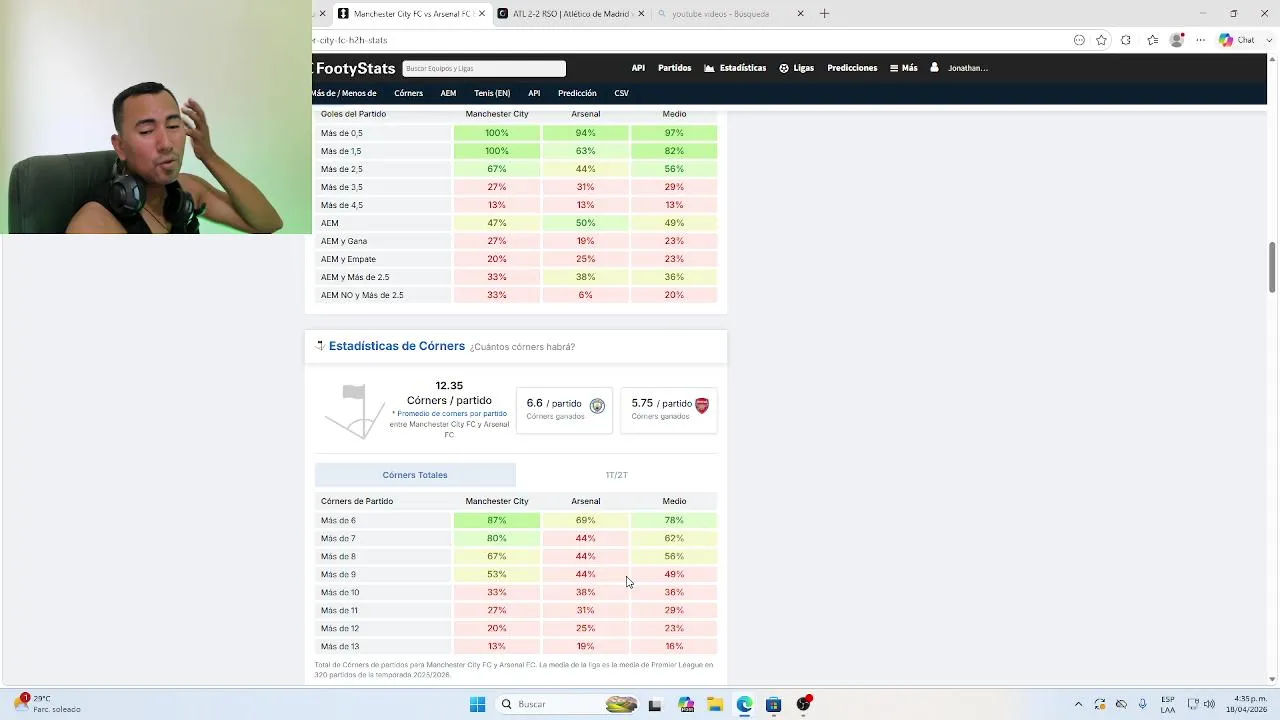
Task: Open volume control in system tray
Action: (1208, 704)
